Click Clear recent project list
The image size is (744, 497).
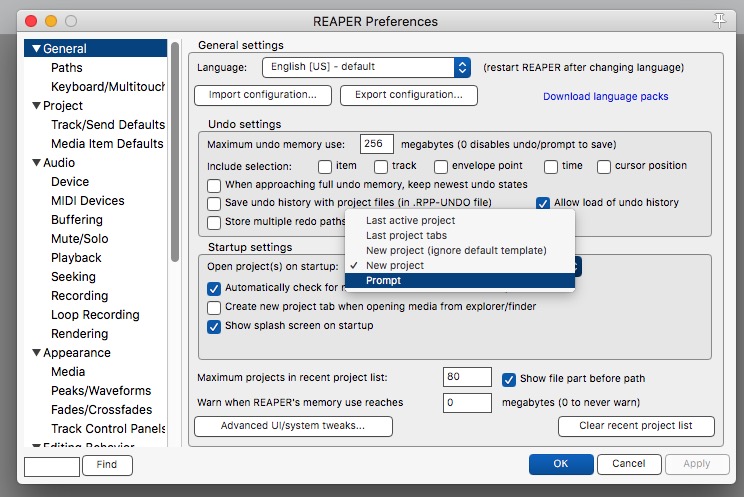(x=636, y=426)
